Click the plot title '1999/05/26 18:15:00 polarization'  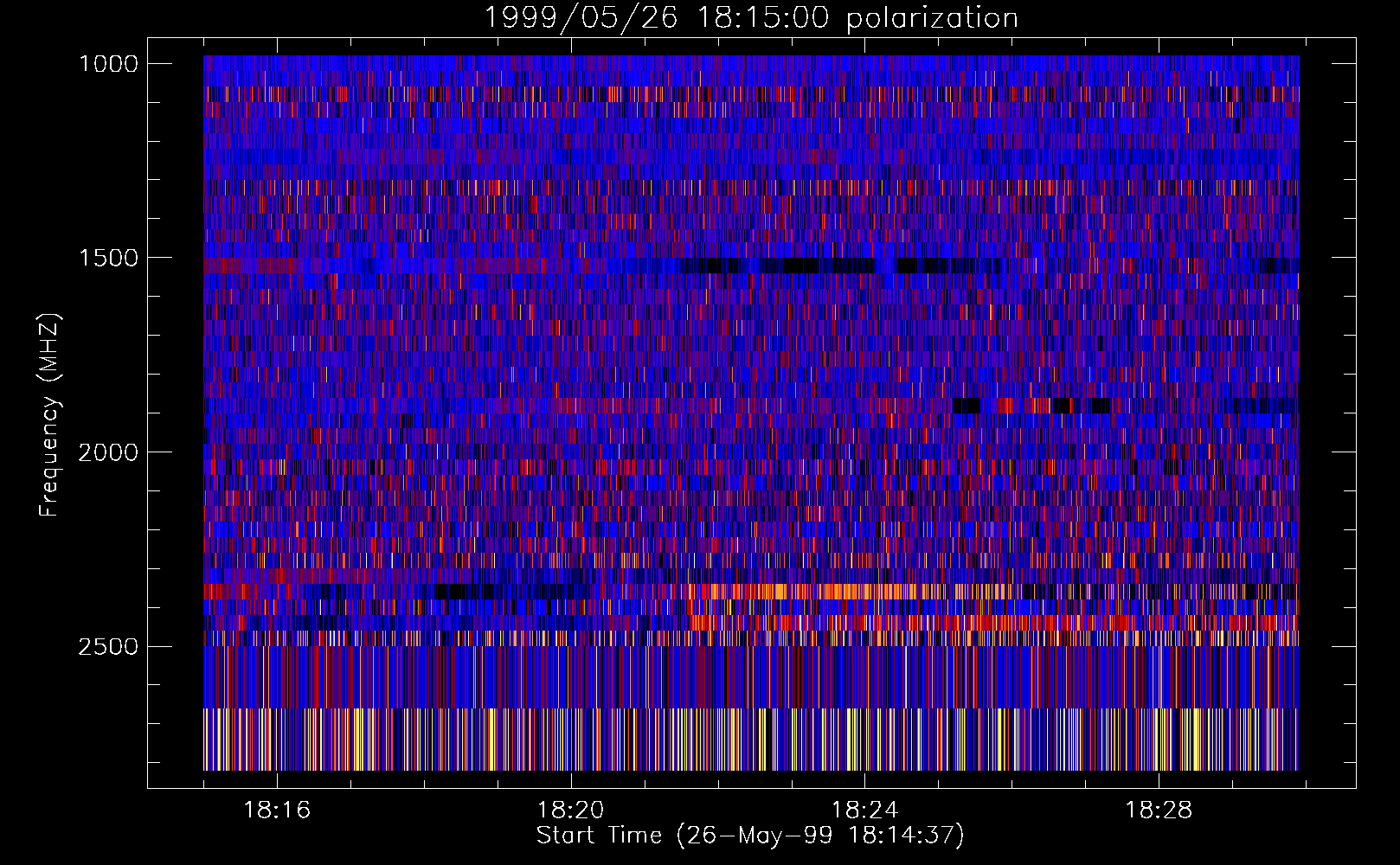750,18
